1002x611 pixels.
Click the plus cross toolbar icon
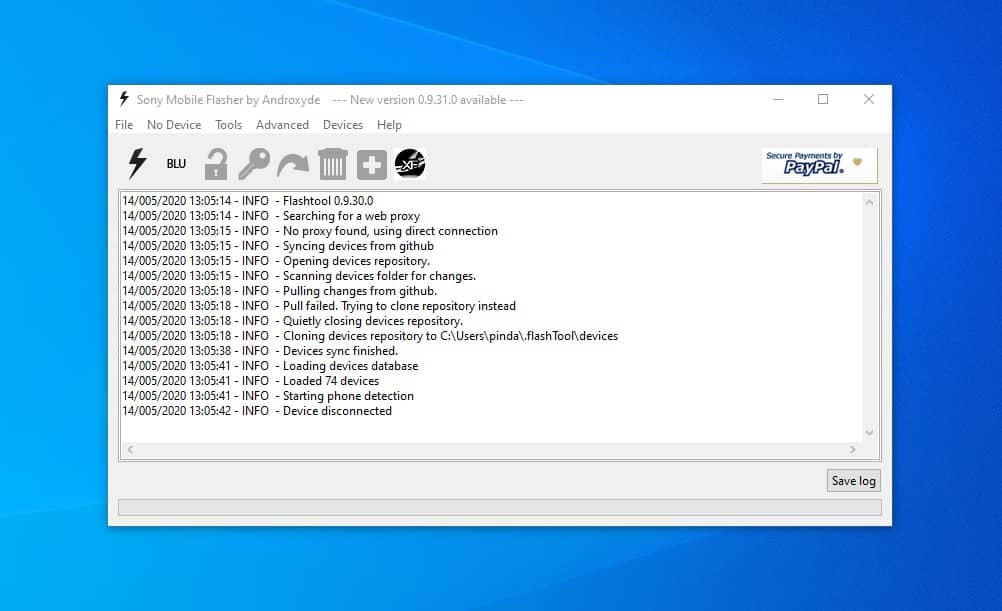point(370,163)
